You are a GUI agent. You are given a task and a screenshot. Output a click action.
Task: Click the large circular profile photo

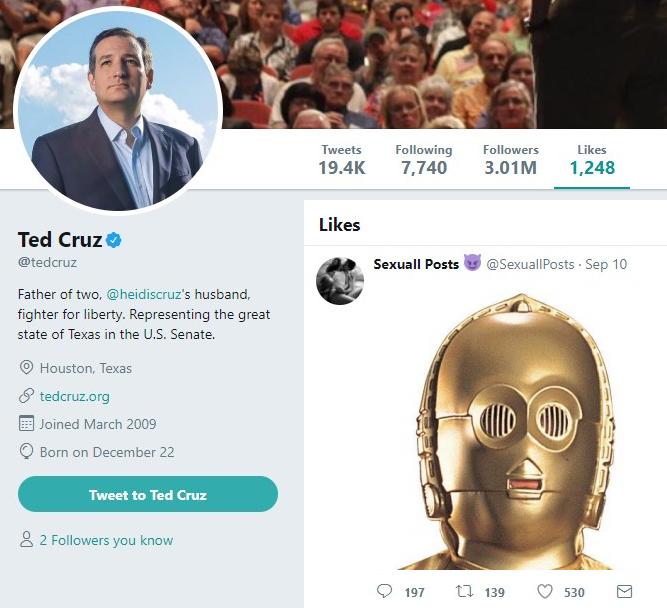[x=118, y=110]
